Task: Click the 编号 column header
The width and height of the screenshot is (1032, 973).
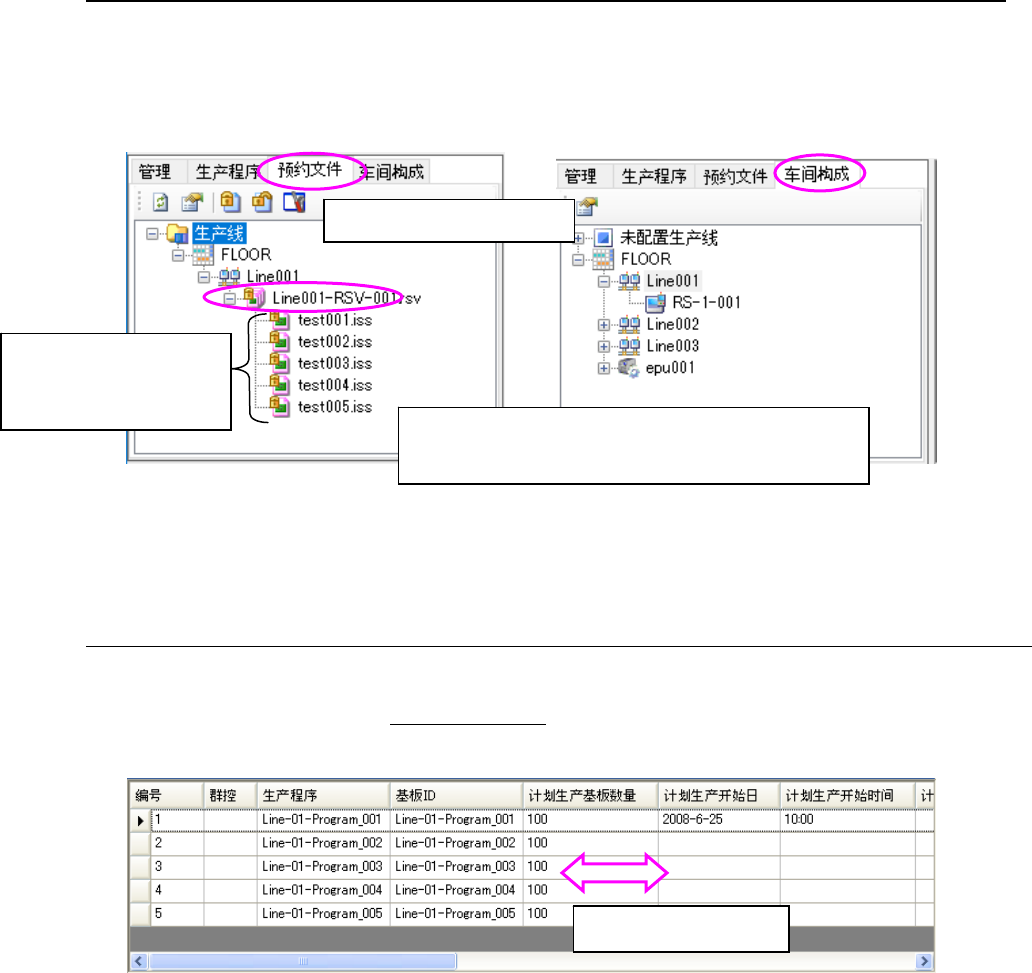Action: [x=166, y=795]
